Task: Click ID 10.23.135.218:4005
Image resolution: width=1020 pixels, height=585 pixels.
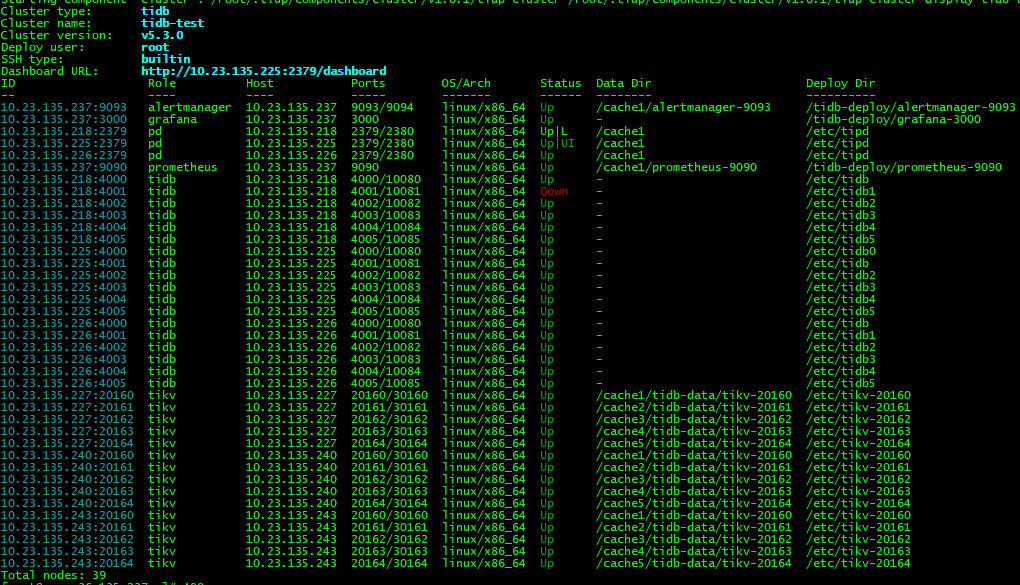Action: (x=64, y=239)
